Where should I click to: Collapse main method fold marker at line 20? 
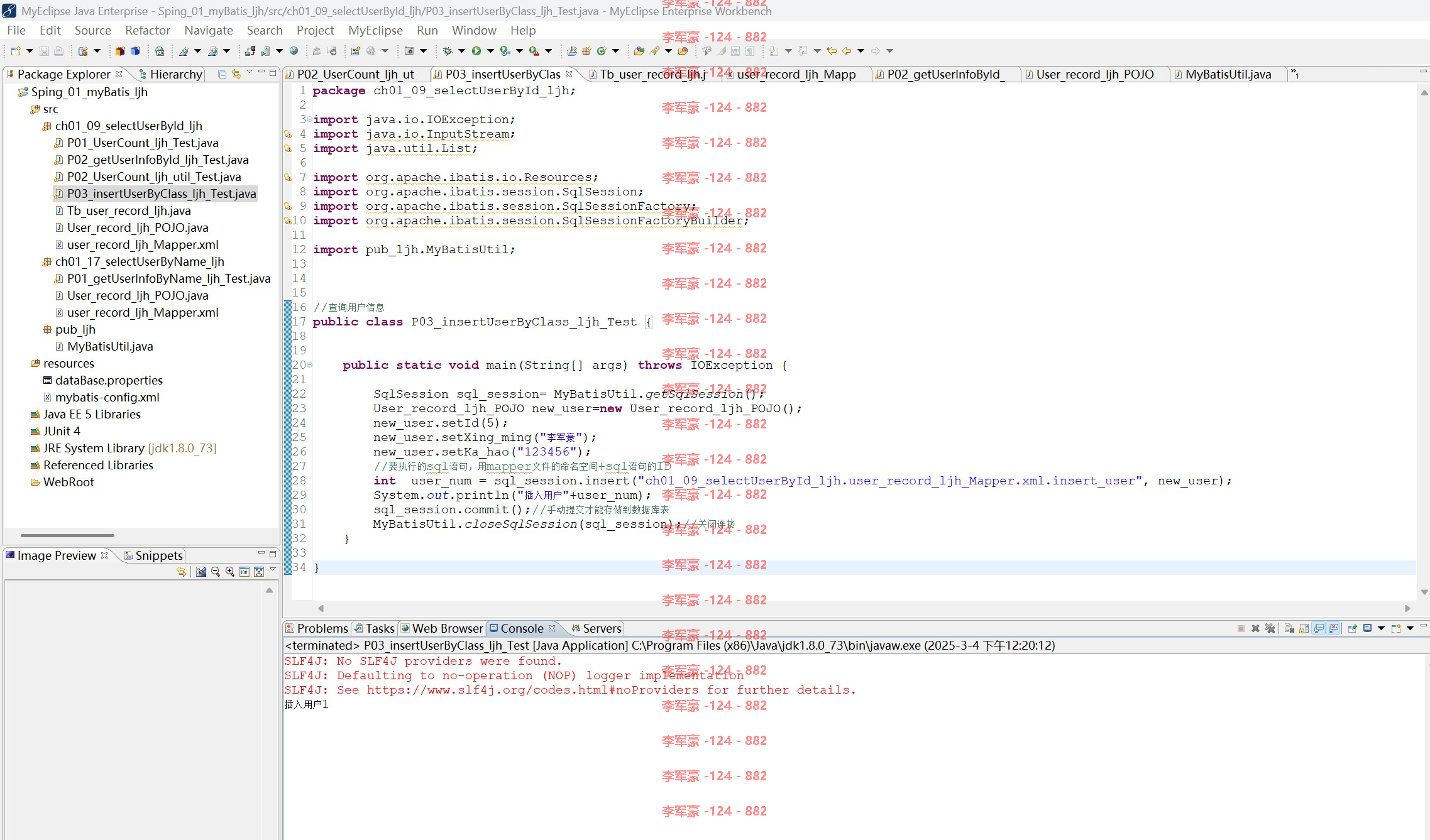click(309, 365)
